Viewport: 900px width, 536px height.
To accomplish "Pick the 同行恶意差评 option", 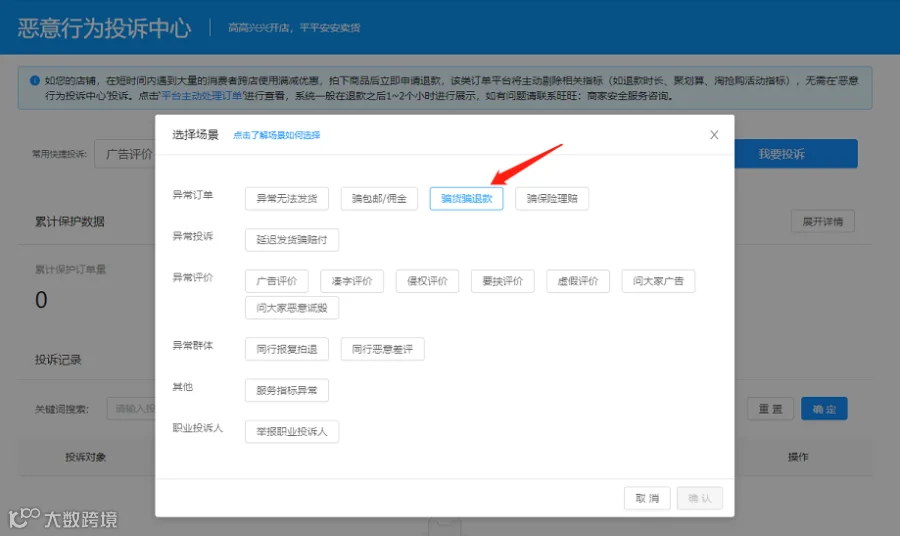I will click(x=382, y=349).
